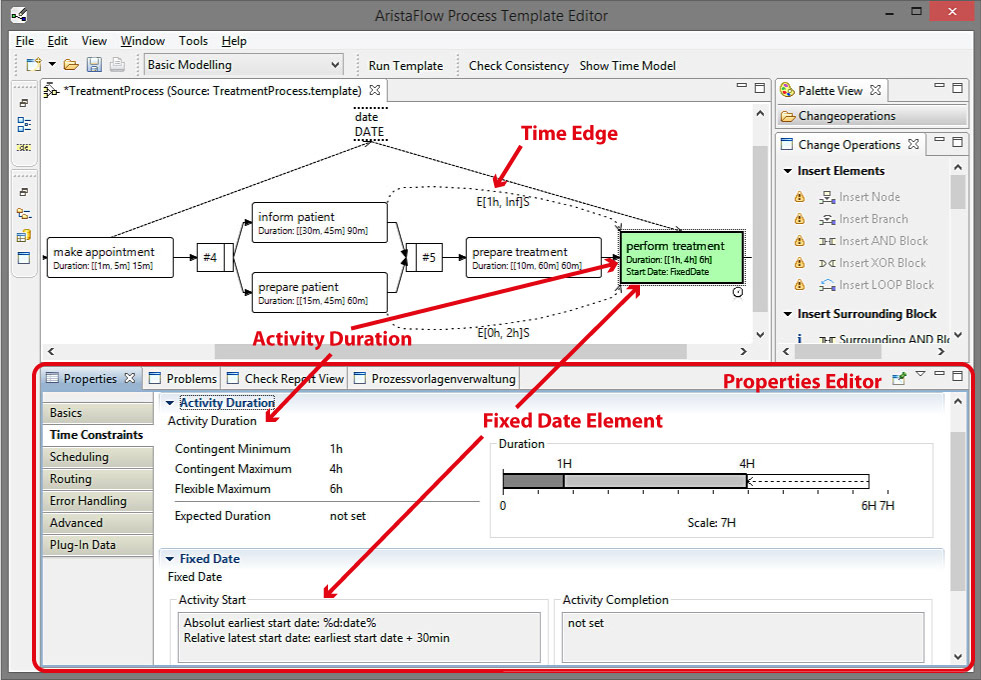Open the Scheduling properties category
The width and height of the screenshot is (981, 680).
[x=98, y=457]
